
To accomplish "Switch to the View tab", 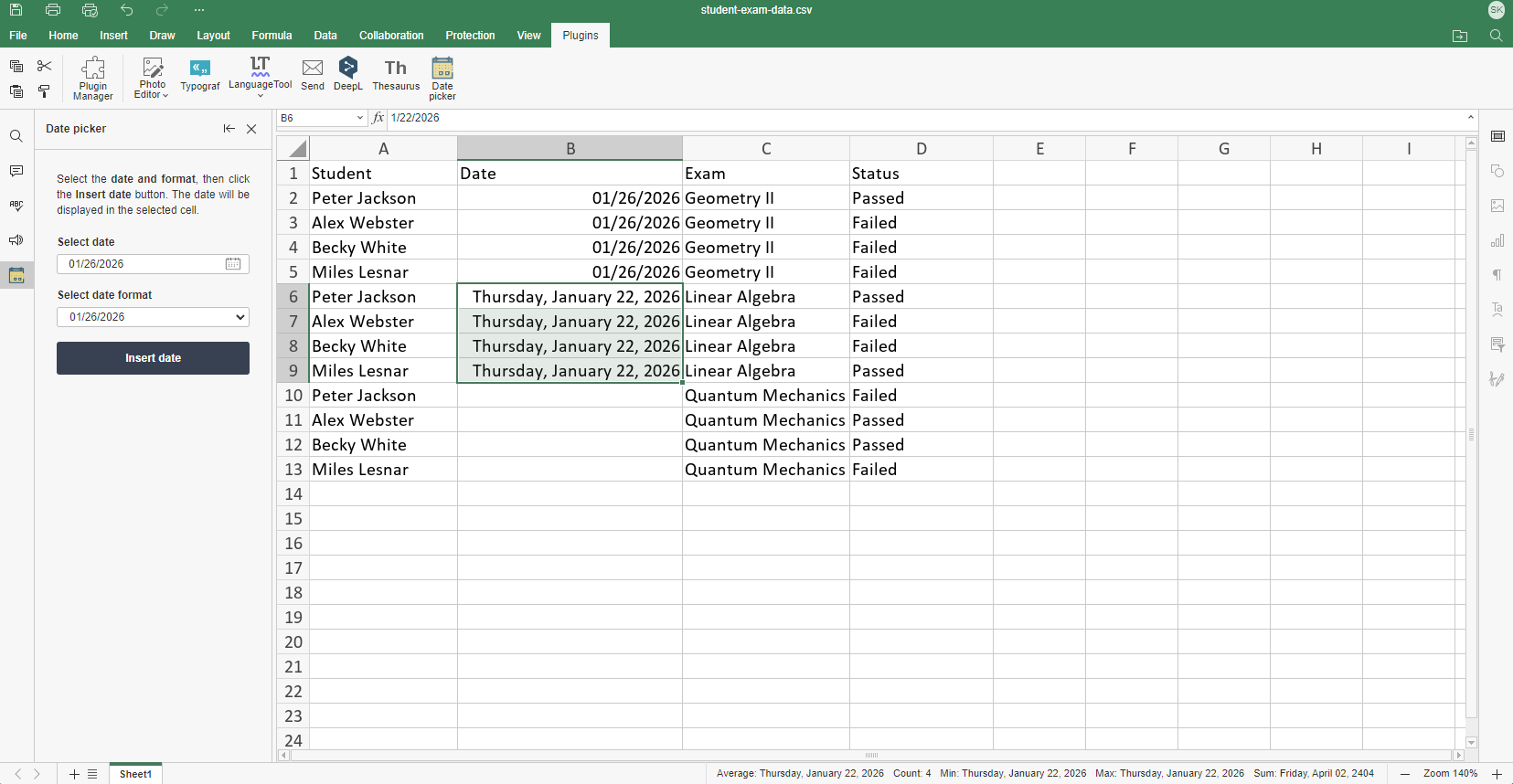I will point(528,36).
